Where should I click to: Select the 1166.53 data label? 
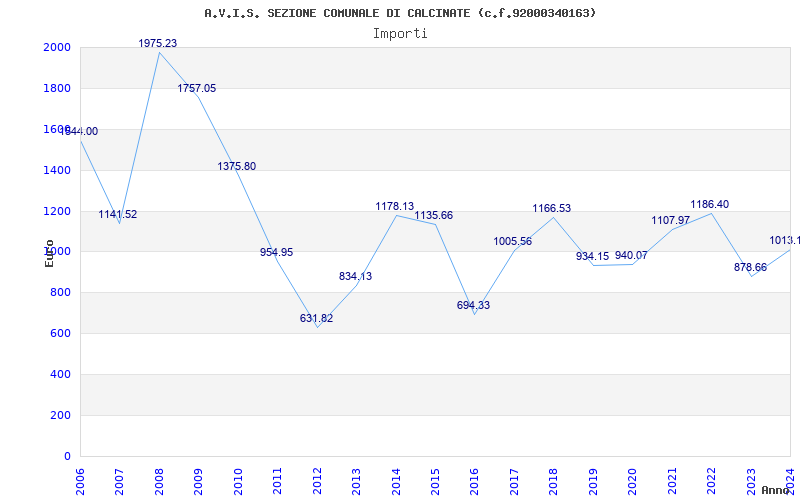point(552,208)
